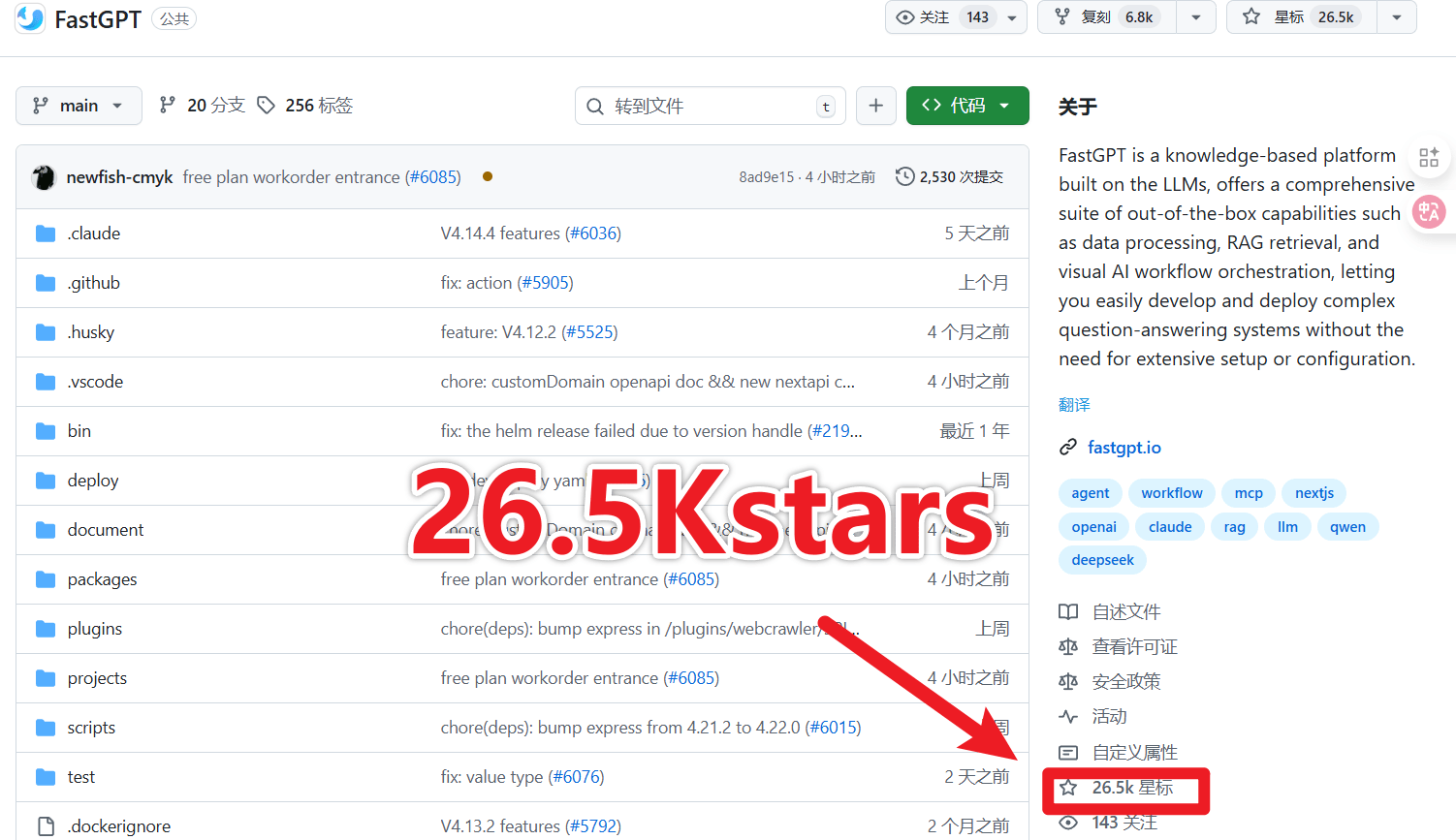Visit the fastgpt.io website link
Screen dimensions: 1456x840
tap(1124, 447)
